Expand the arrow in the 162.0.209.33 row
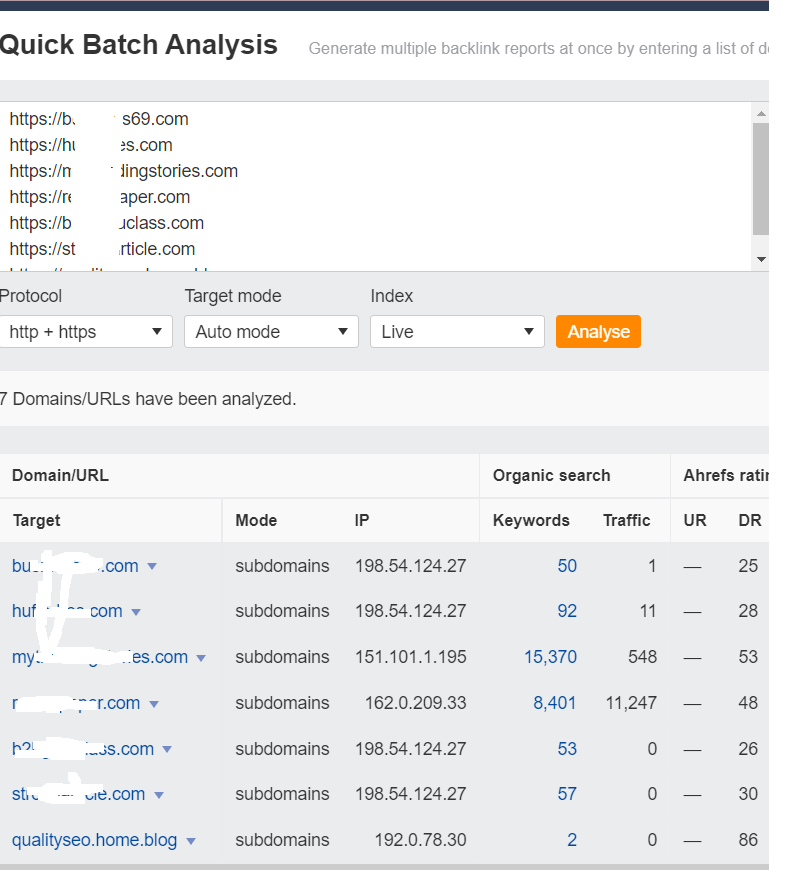The image size is (797, 870). coord(154,704)
